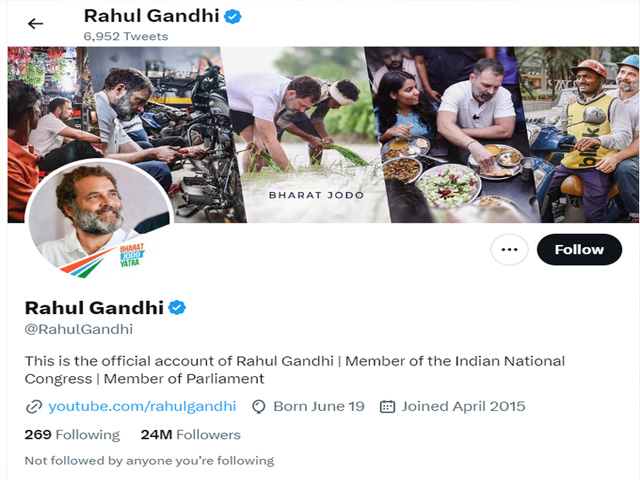
Task: Click the Not followed by anyone notice
Action: coord(149,461)
